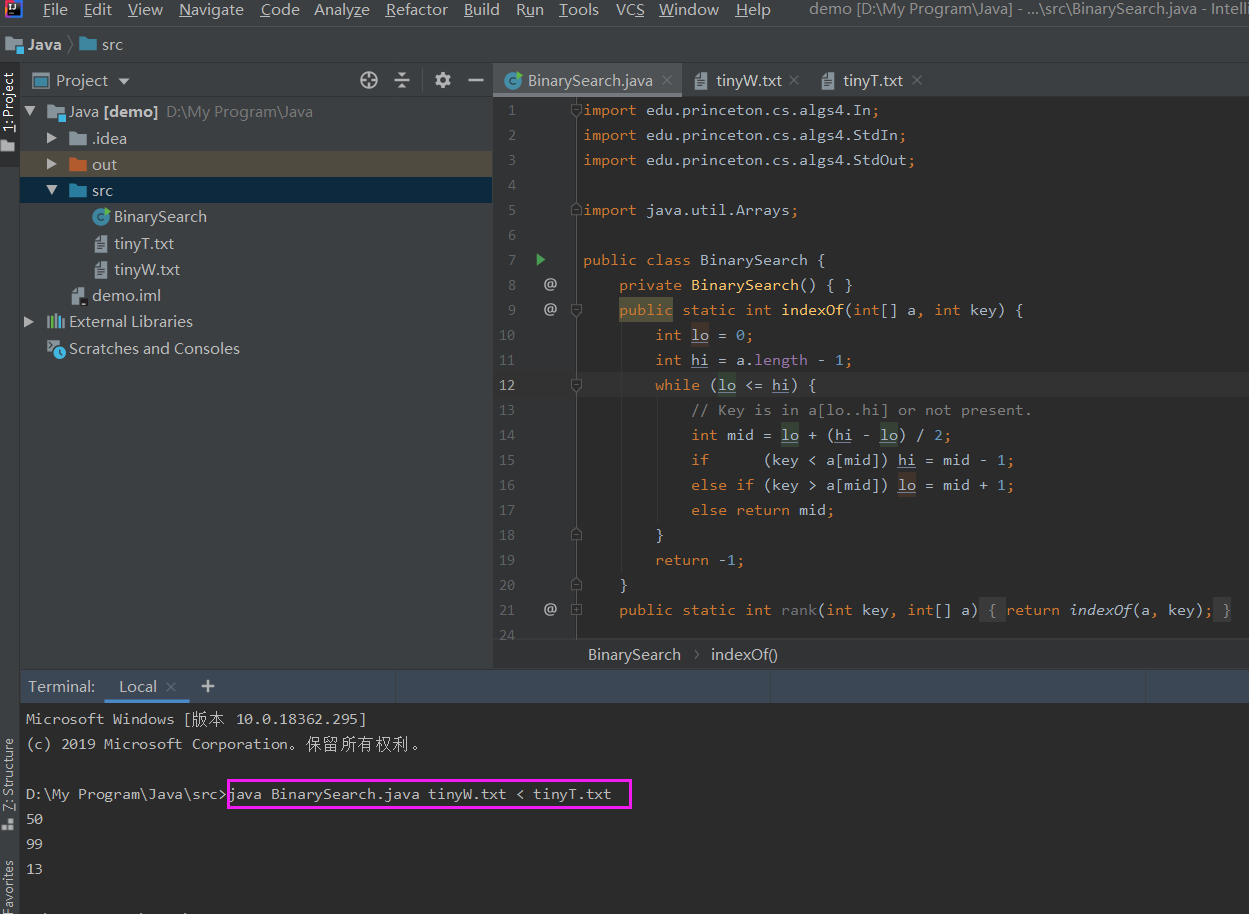Viewport: 1249px width, 914px height.
Task: Select the out folder row
Action: tap(256, 164)
